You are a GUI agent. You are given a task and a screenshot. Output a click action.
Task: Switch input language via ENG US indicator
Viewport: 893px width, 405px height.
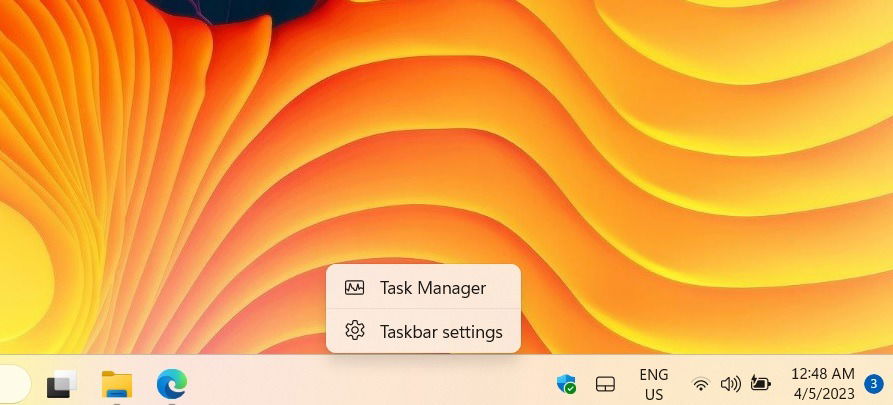654,384
